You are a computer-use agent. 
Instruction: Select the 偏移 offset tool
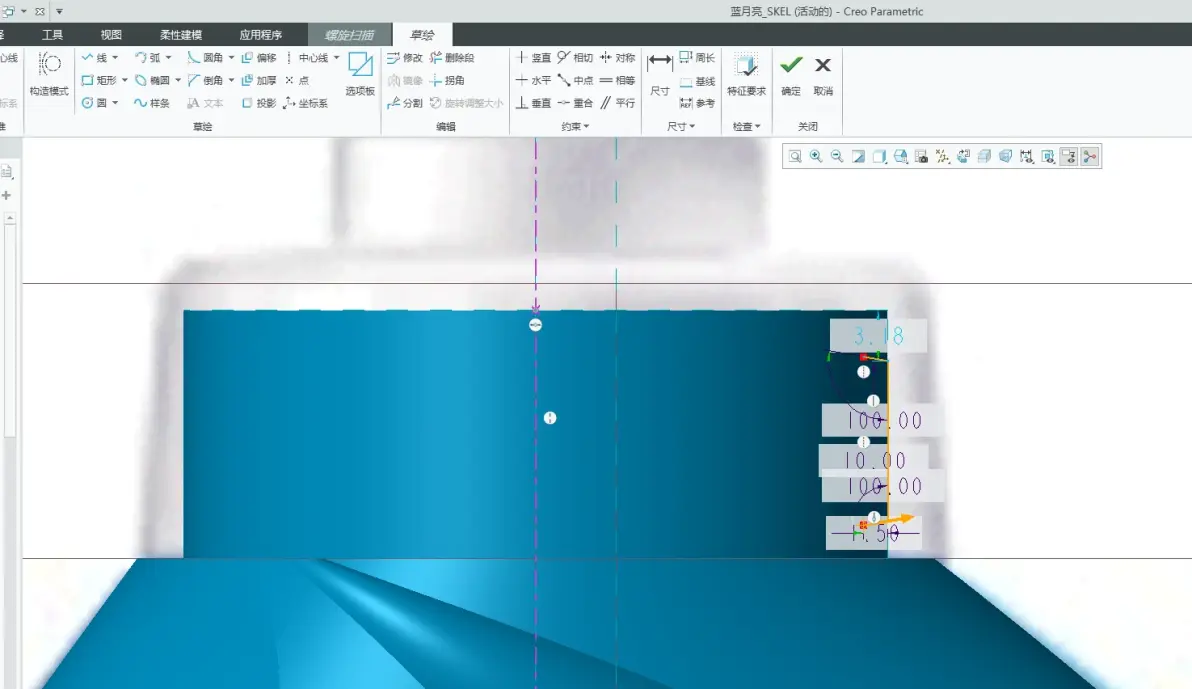(x=258, y=58)
